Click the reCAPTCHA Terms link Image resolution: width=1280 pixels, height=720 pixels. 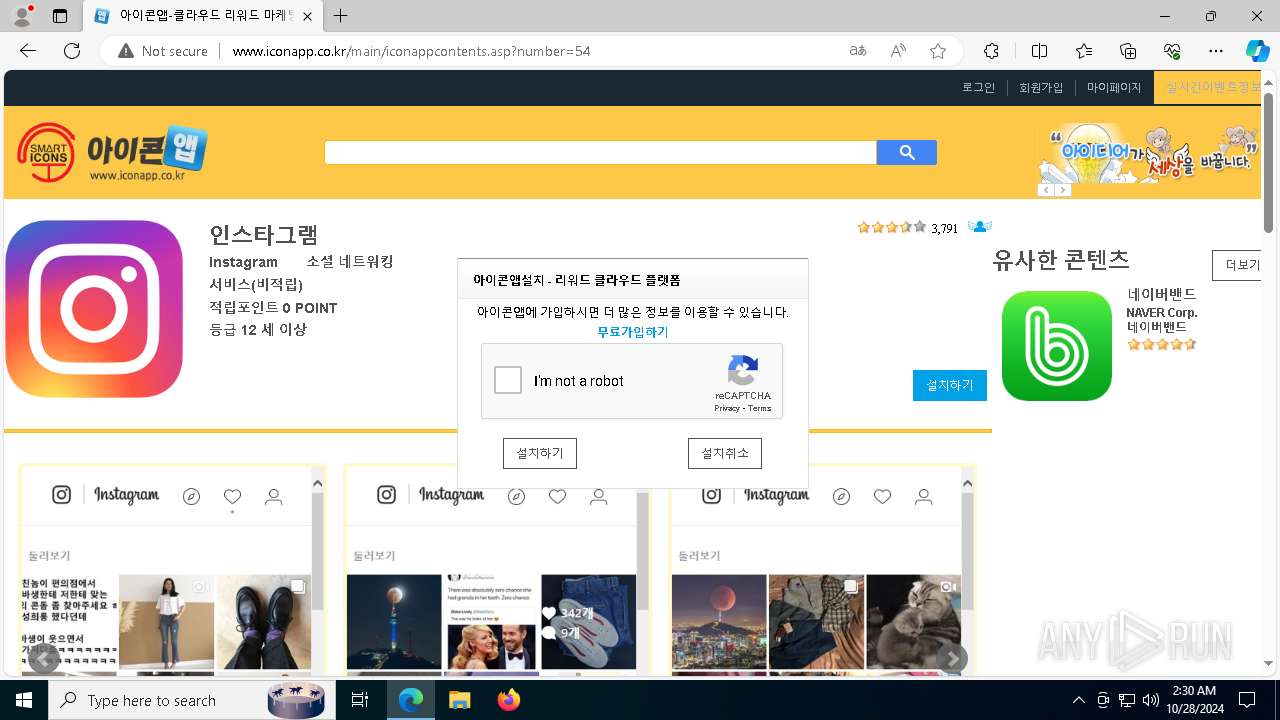click(760, 408)
